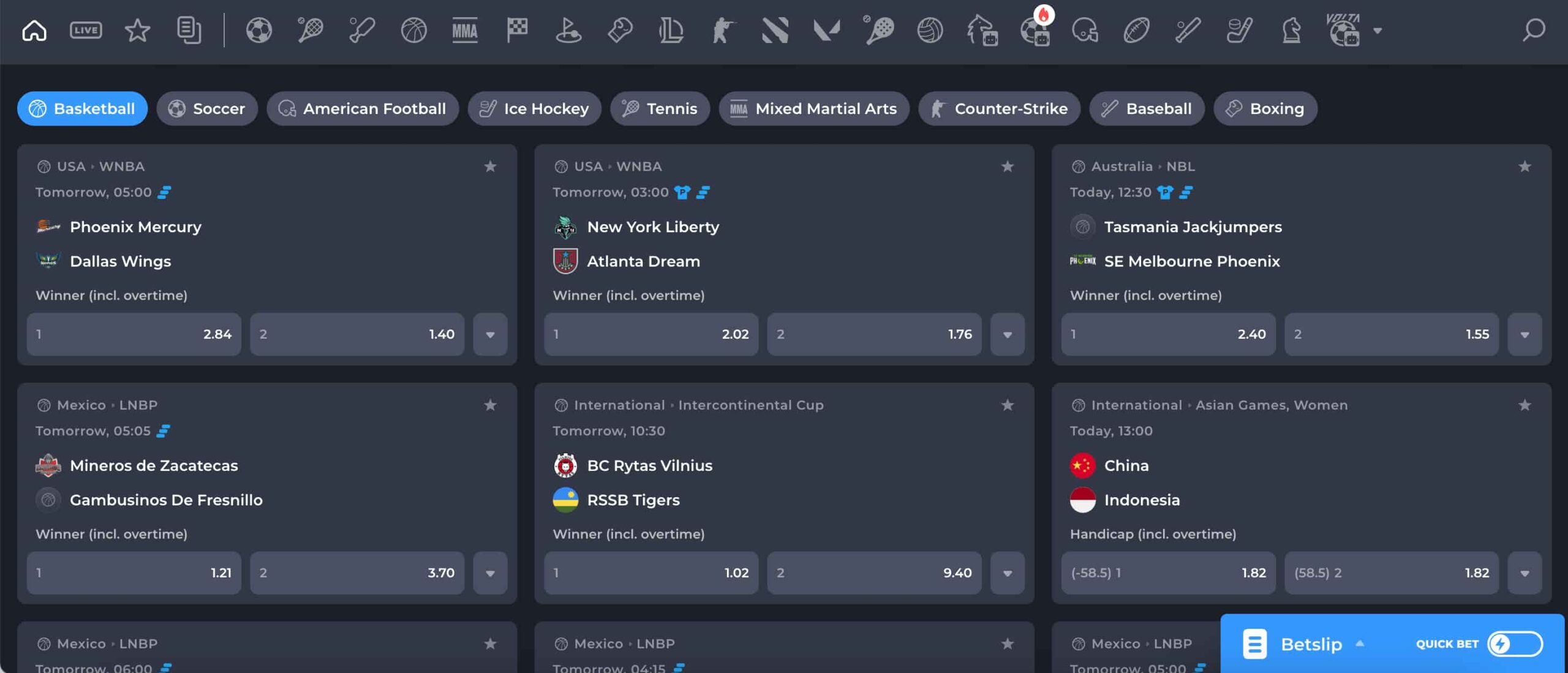Open the International Intercontinental Cup league link
The image size is (1568, 673).
[x=698, y=405]
